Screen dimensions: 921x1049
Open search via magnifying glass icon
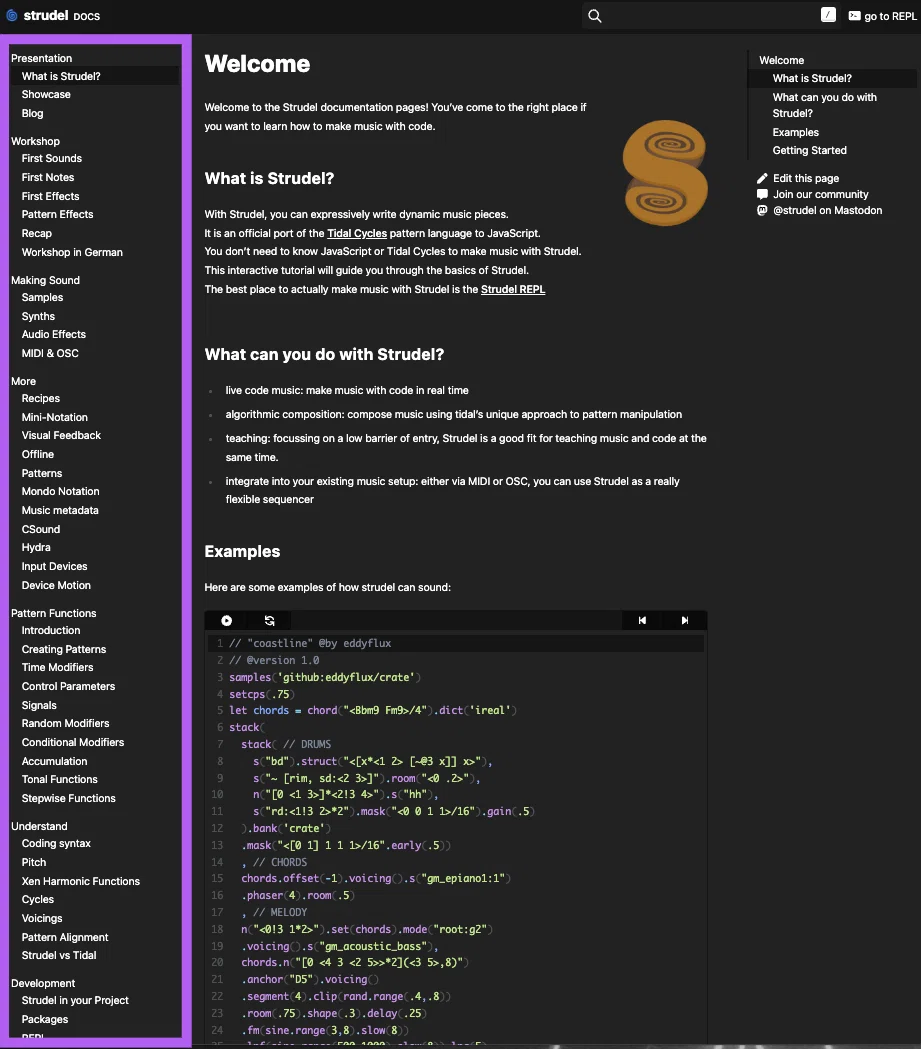[x=595, y=16]
